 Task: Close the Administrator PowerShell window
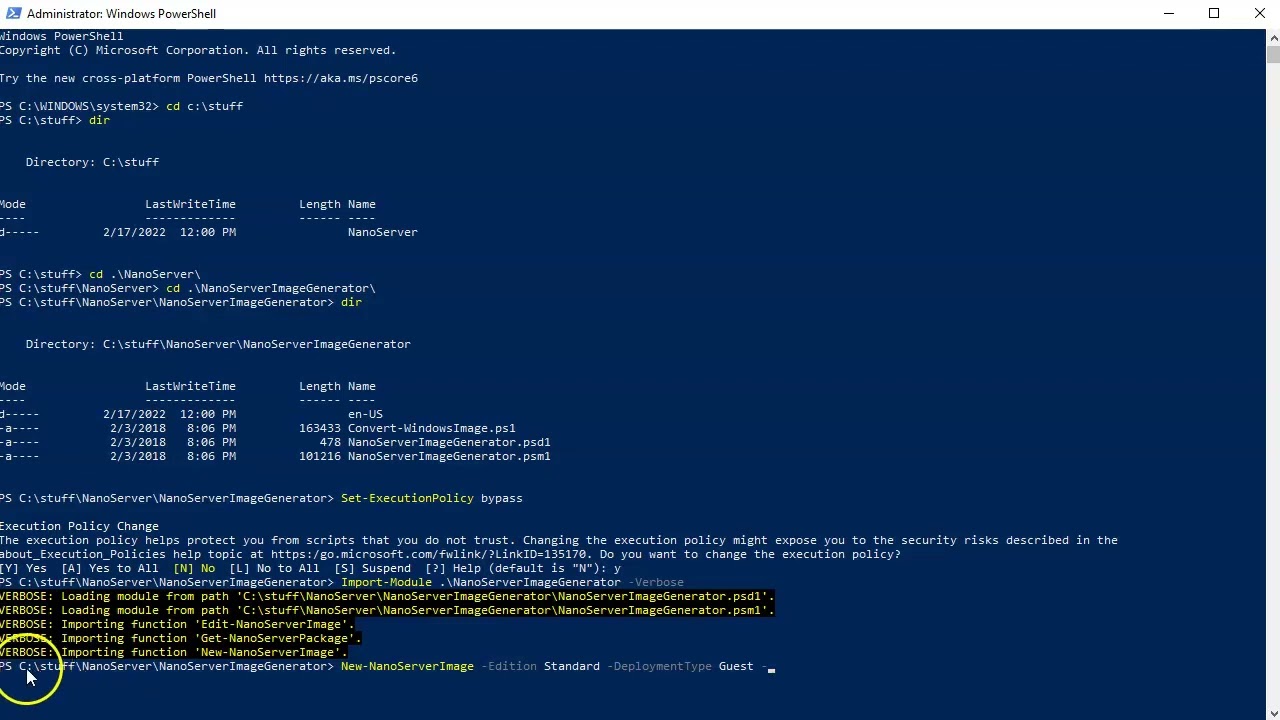(x=1259, y=13)
